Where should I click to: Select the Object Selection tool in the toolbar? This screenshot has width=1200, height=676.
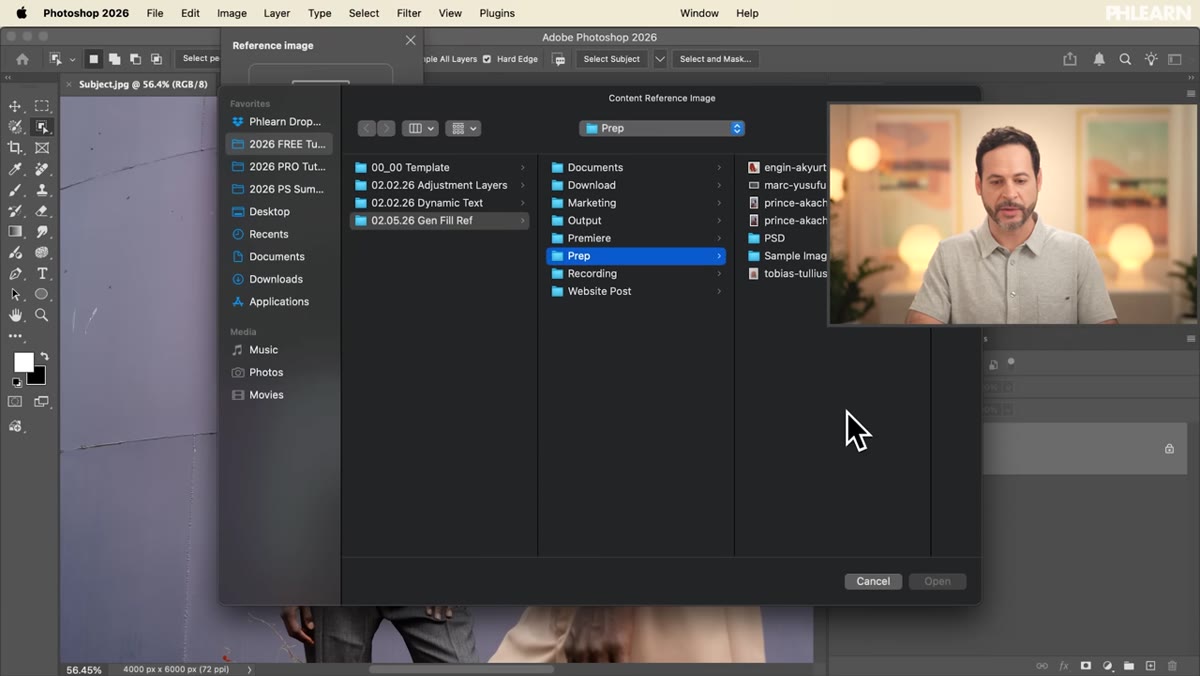(42, 127)
